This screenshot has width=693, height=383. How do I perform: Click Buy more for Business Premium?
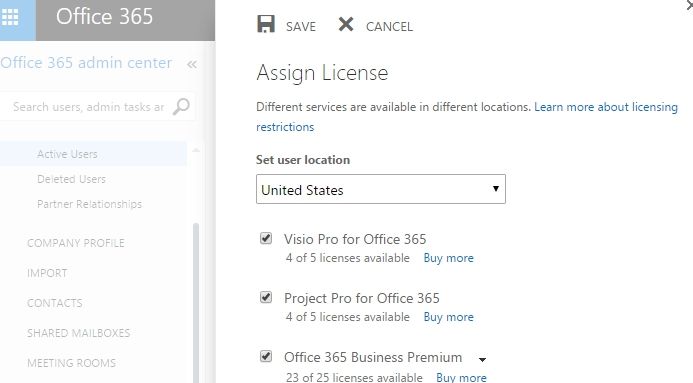click(x=461, y=377)
